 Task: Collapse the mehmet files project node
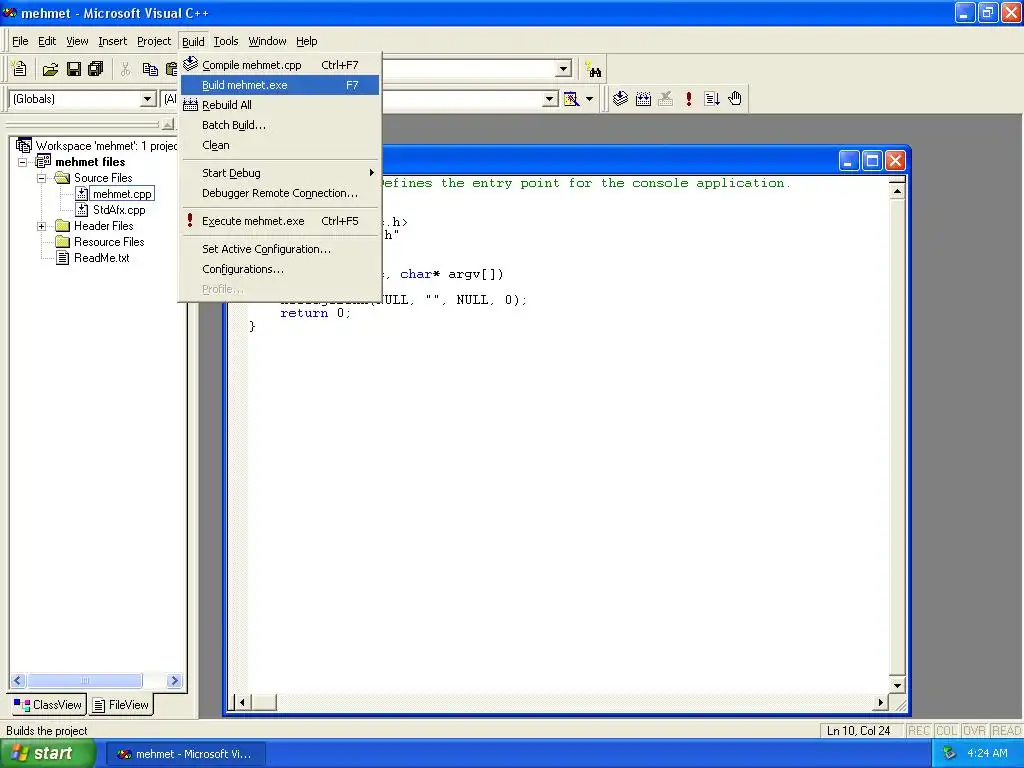pyautogui.click(x=22, y=162)
